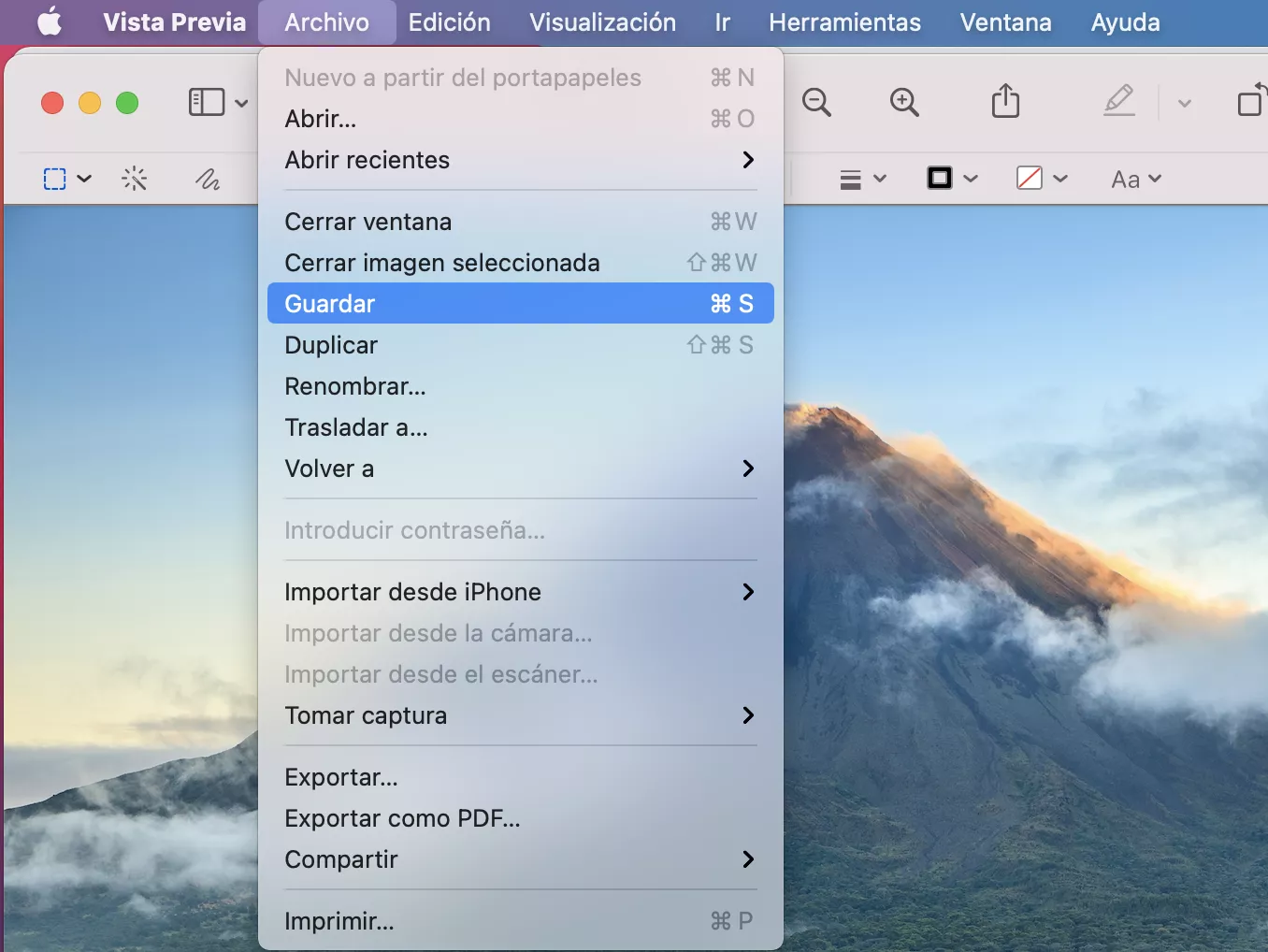The width and height of the screenshot is (1268, 952).
Task: Click the zoom in magnifier icon
Action: click(904, 102)
